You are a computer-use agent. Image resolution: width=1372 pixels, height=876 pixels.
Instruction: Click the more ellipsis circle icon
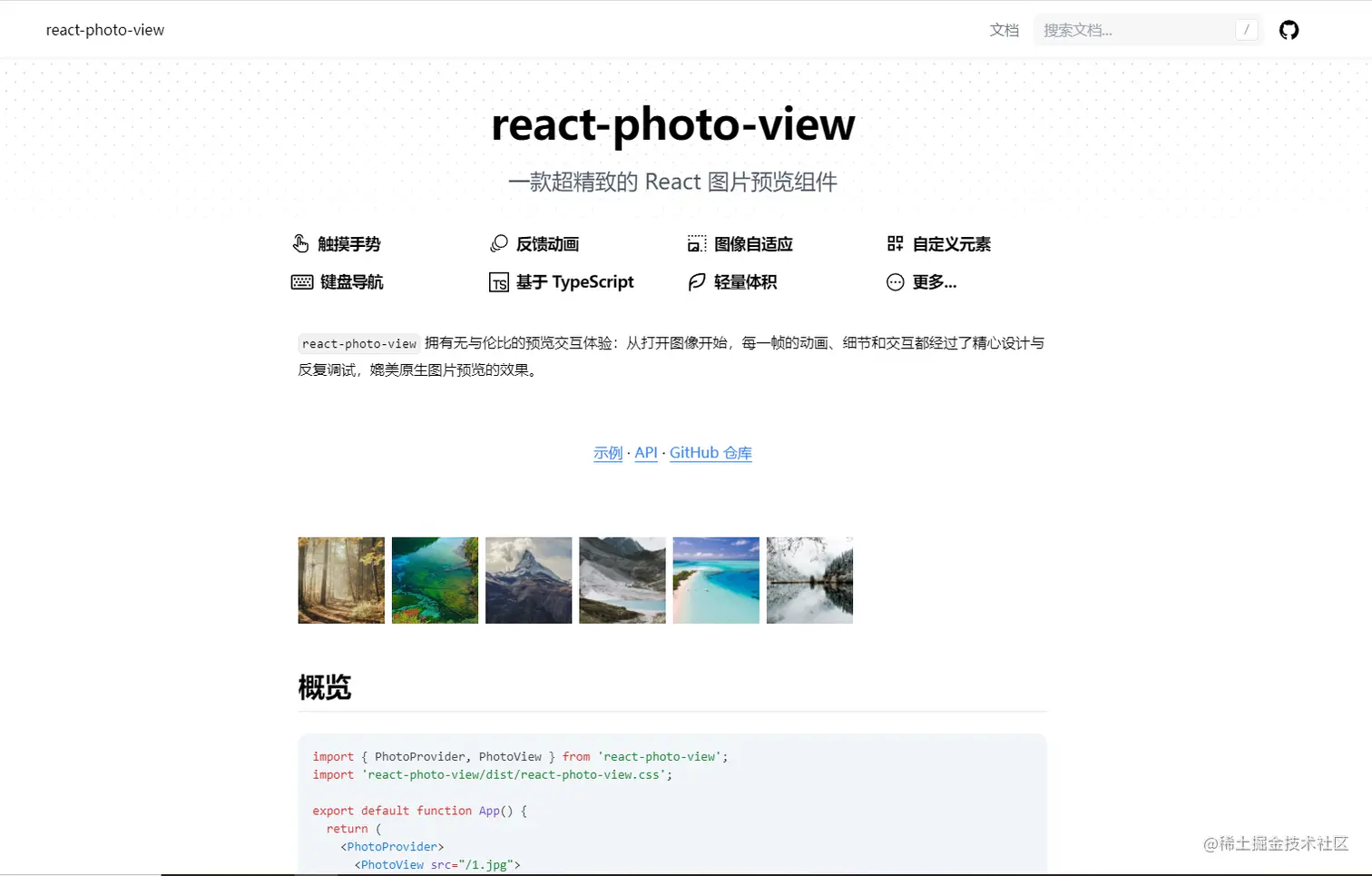(895, 282)
